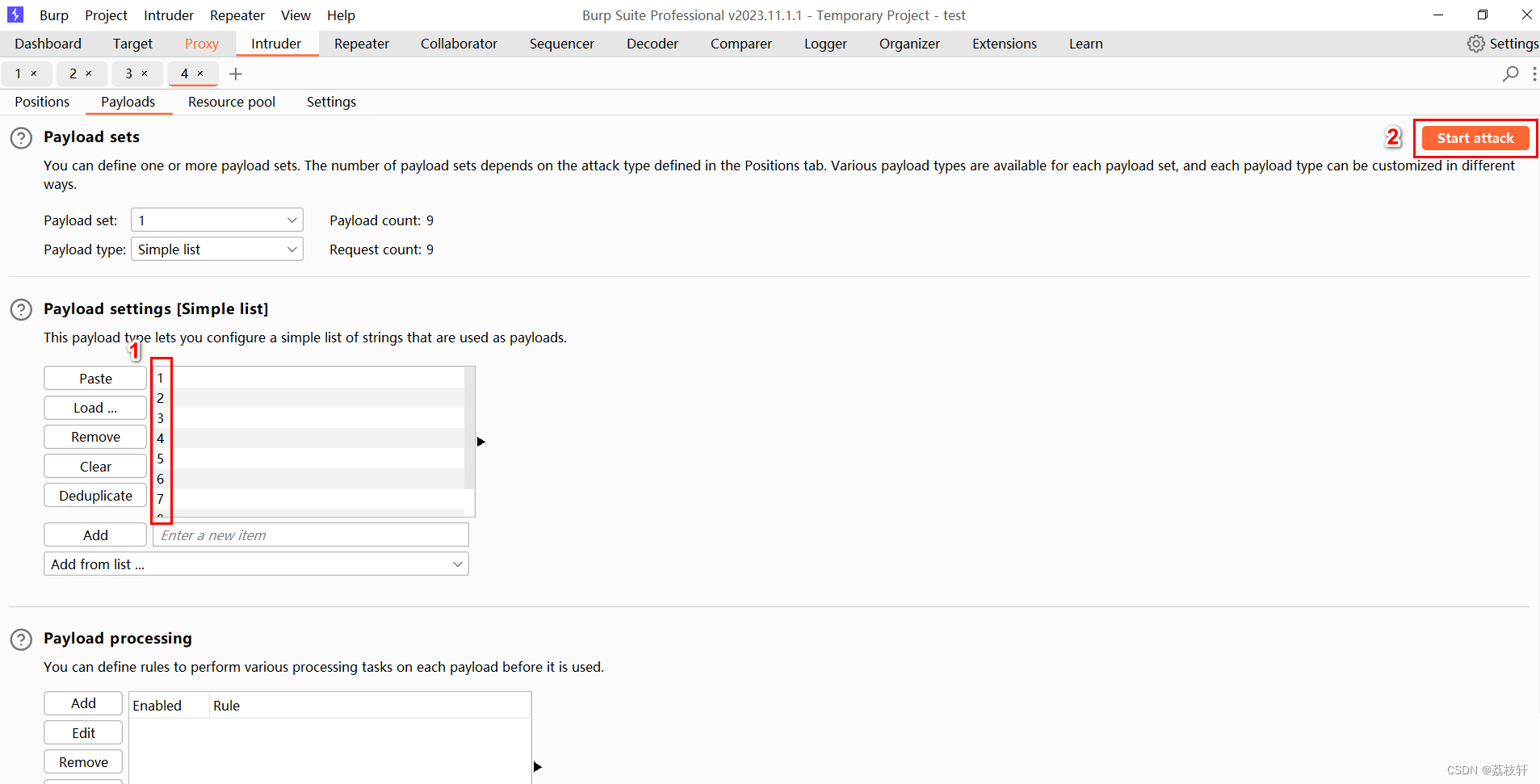Click Add next to new item field

click(x=95, y=535)
